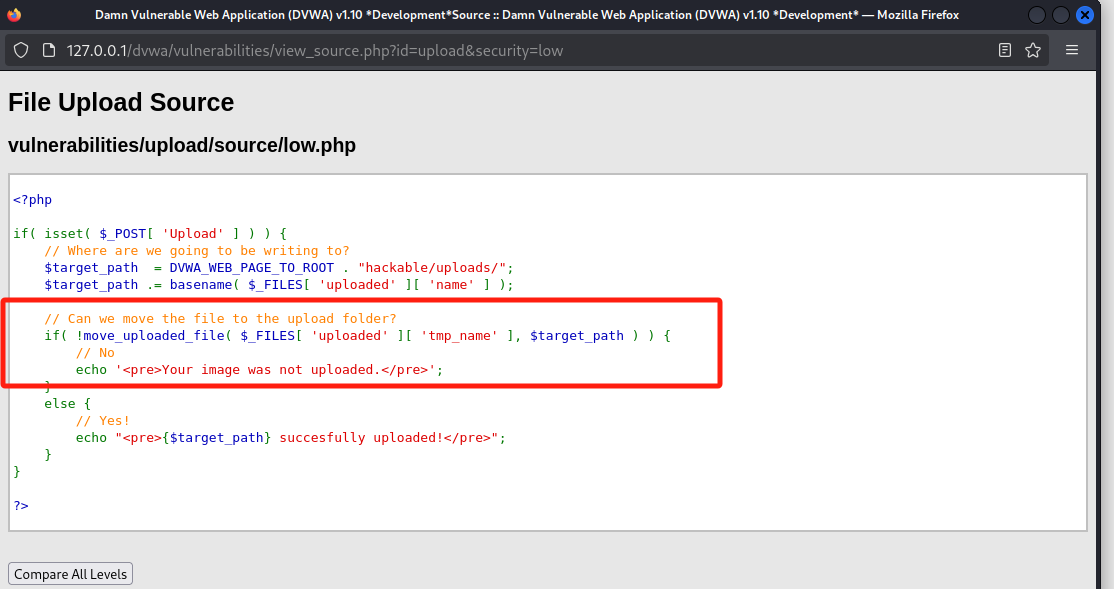Click the tracking protection shield icon
The image size is (1114, 589).
(21, 50)
